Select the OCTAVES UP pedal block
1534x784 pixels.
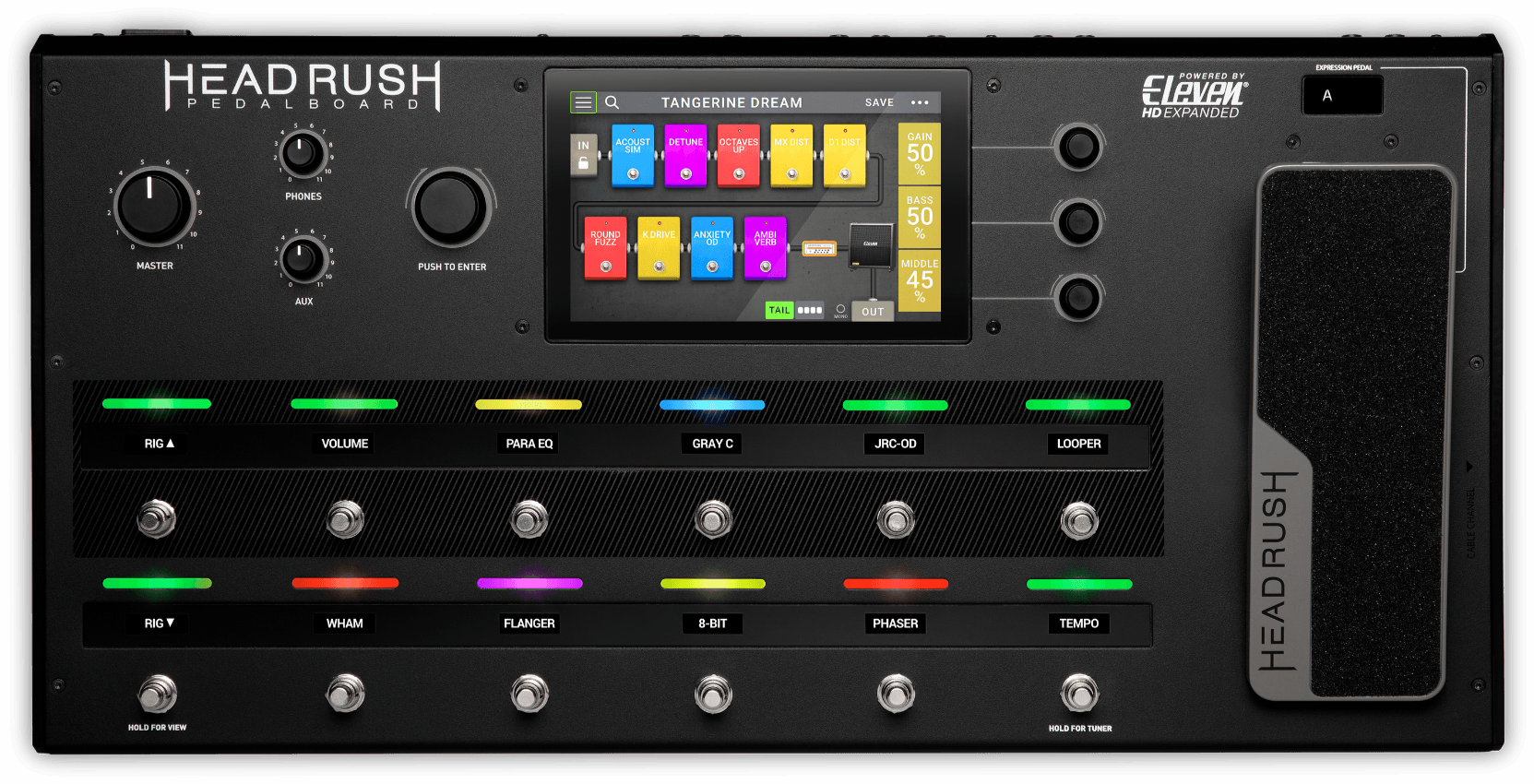coord(739,155)
